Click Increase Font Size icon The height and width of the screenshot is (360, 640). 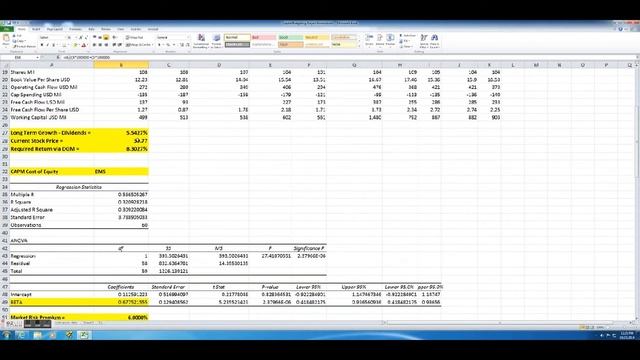pos(80,38)
